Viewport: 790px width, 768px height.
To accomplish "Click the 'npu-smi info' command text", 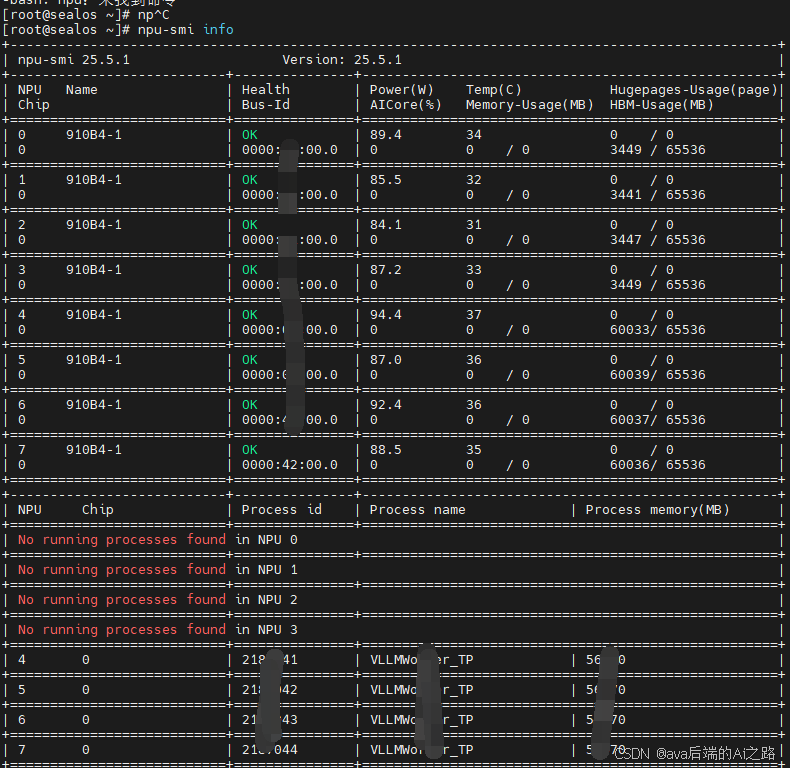I will tap(185, 30).
